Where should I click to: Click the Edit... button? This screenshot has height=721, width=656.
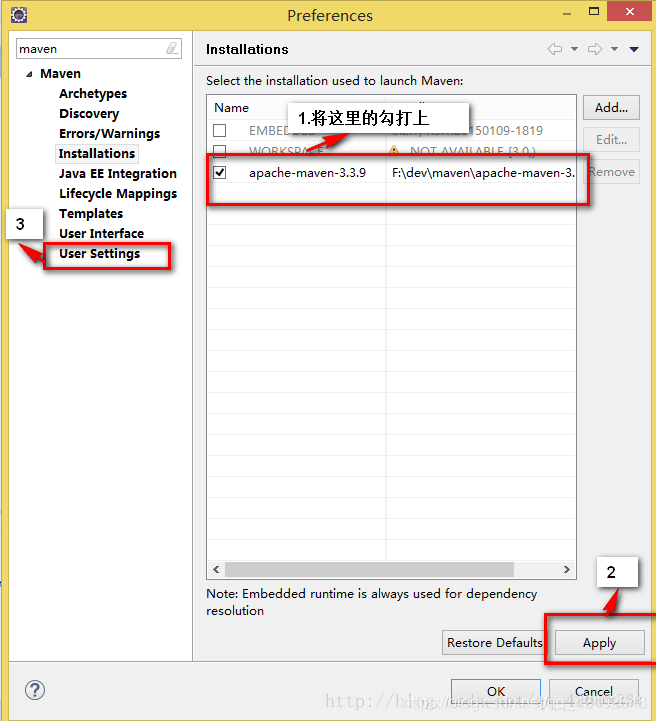point(611,139)
